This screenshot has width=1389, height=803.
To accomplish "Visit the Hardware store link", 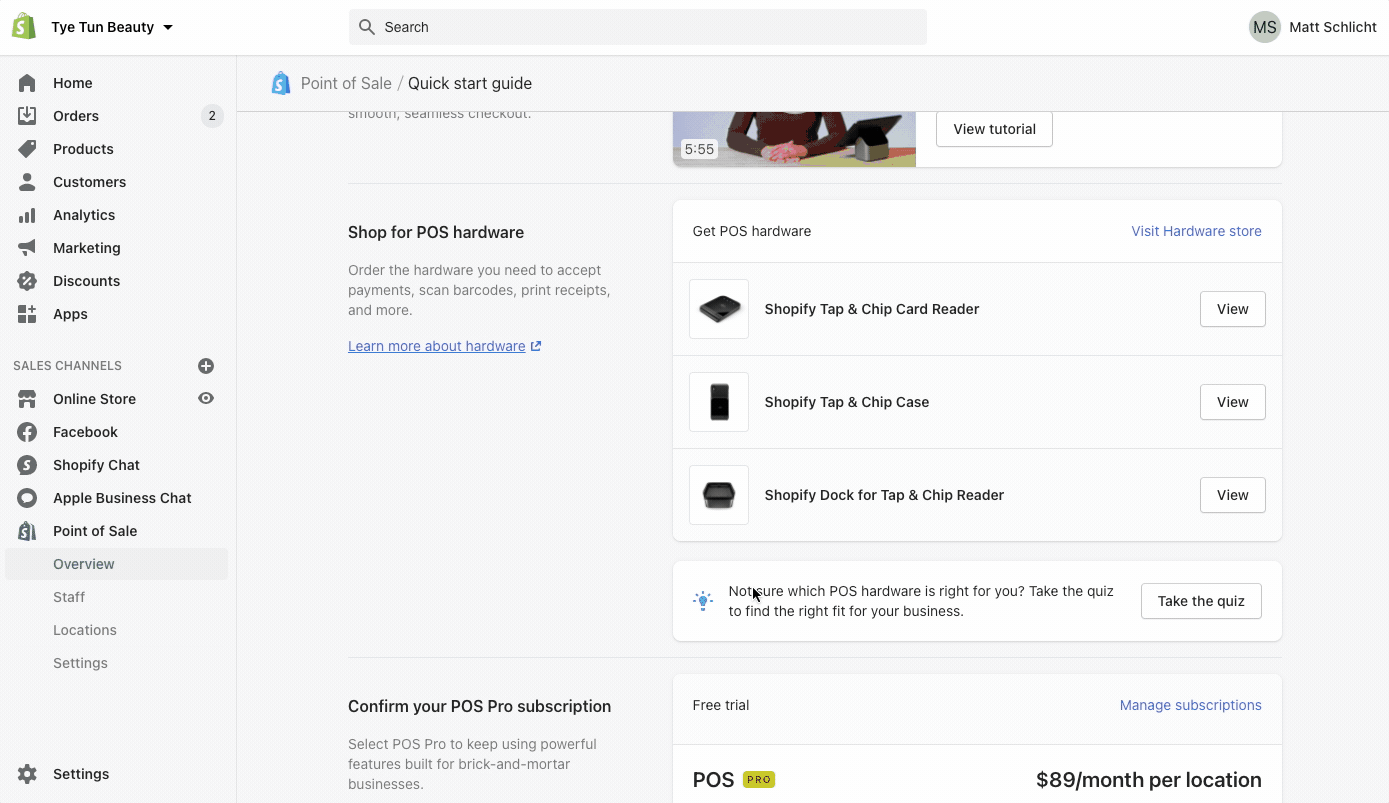I will [1196, 231].
